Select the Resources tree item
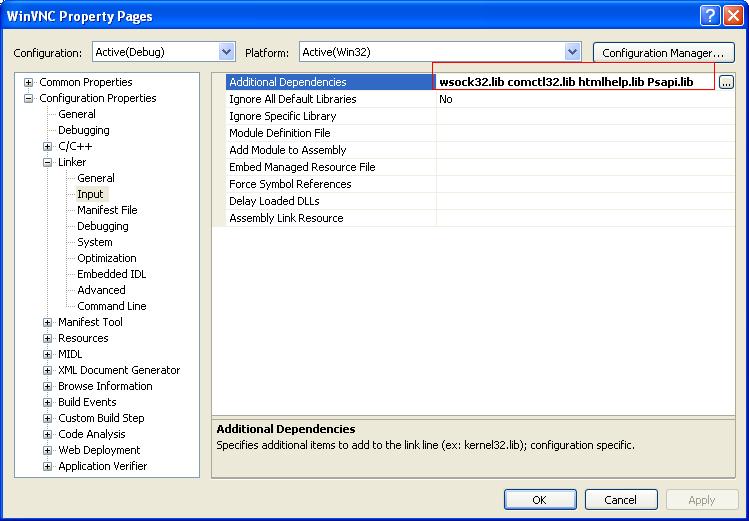Image resolution: width=749 pixels, height=521 pixels. (83, 338)
